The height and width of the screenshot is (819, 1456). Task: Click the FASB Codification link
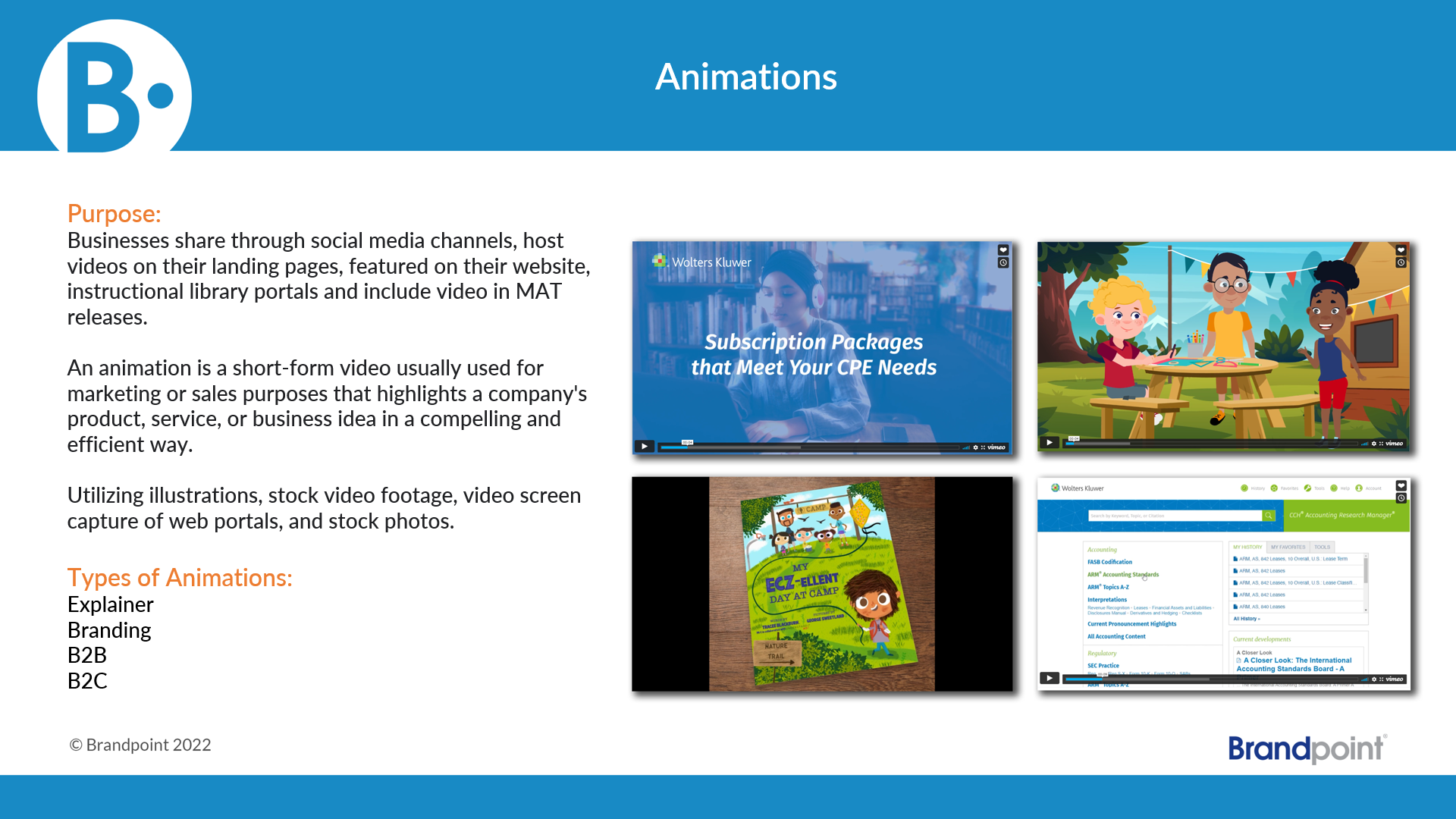[x=1109, y=562]
